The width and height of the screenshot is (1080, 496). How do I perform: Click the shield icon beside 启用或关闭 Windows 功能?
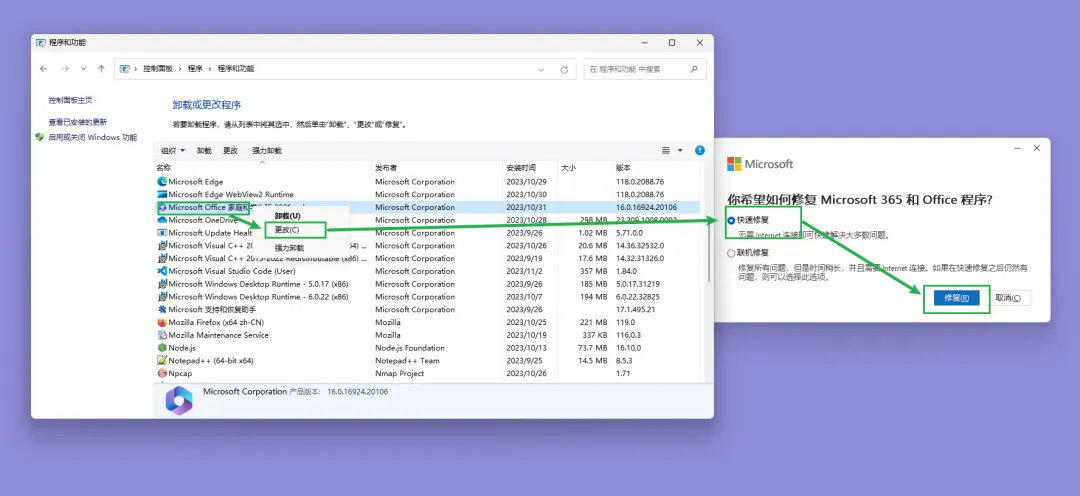pyautogui.click(x=39, y=137)
